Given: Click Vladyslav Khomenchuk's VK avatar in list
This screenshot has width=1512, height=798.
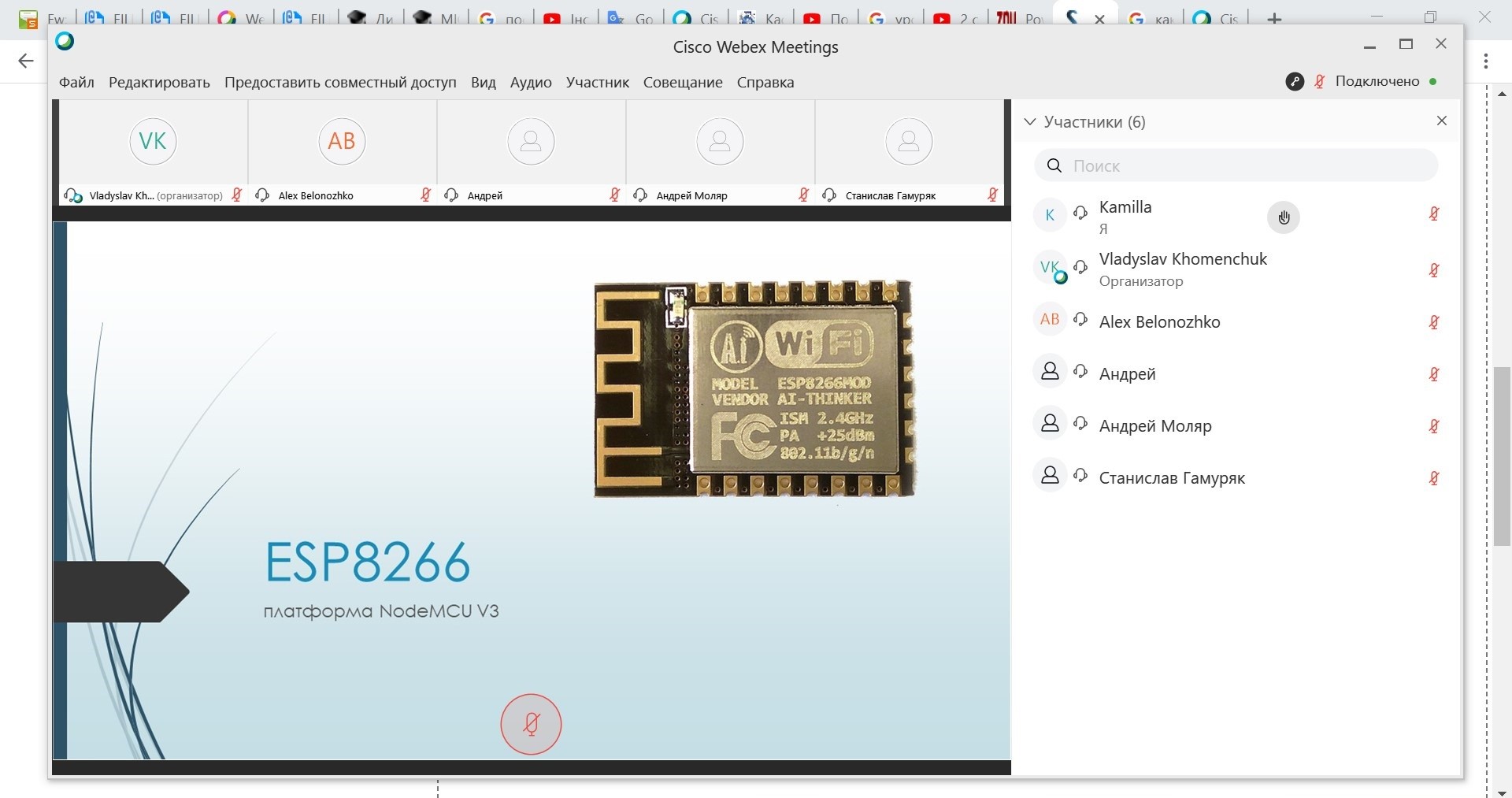Looking at the screenshot, I should click(1050, 267).
